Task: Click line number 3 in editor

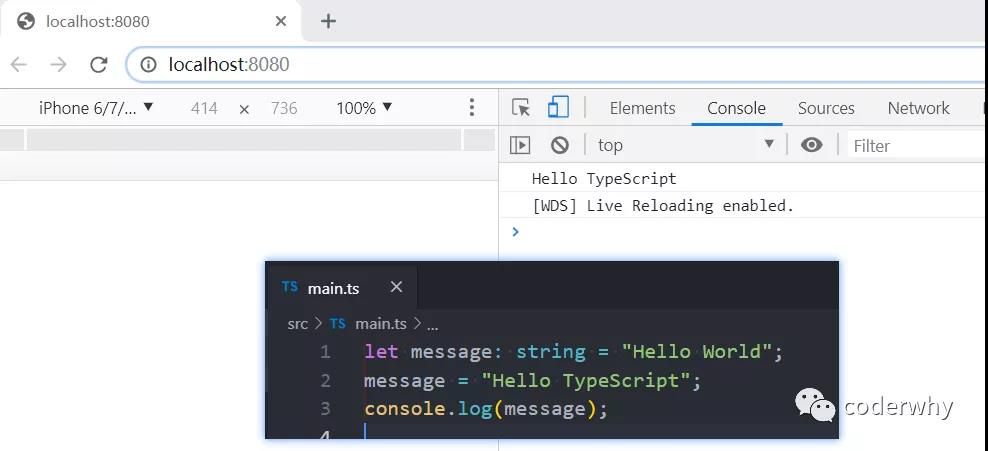Action: pyautogui.click(x=325, y=409)
